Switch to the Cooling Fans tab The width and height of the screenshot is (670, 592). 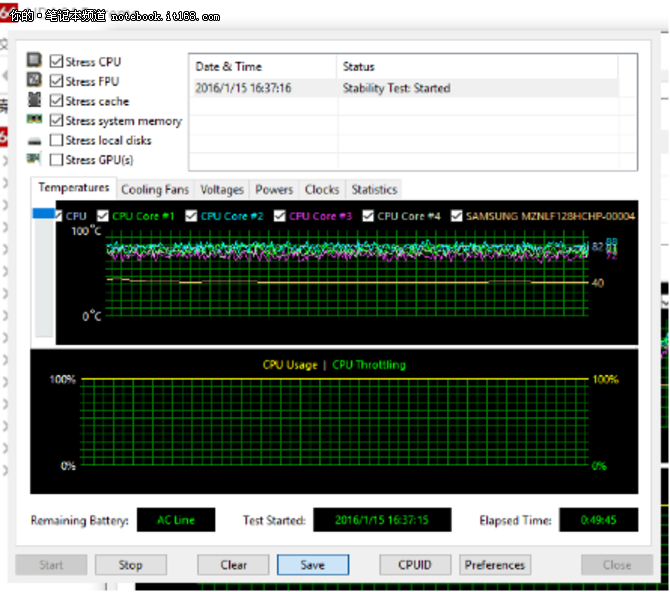pyautogui.click(x=155, y=190)
